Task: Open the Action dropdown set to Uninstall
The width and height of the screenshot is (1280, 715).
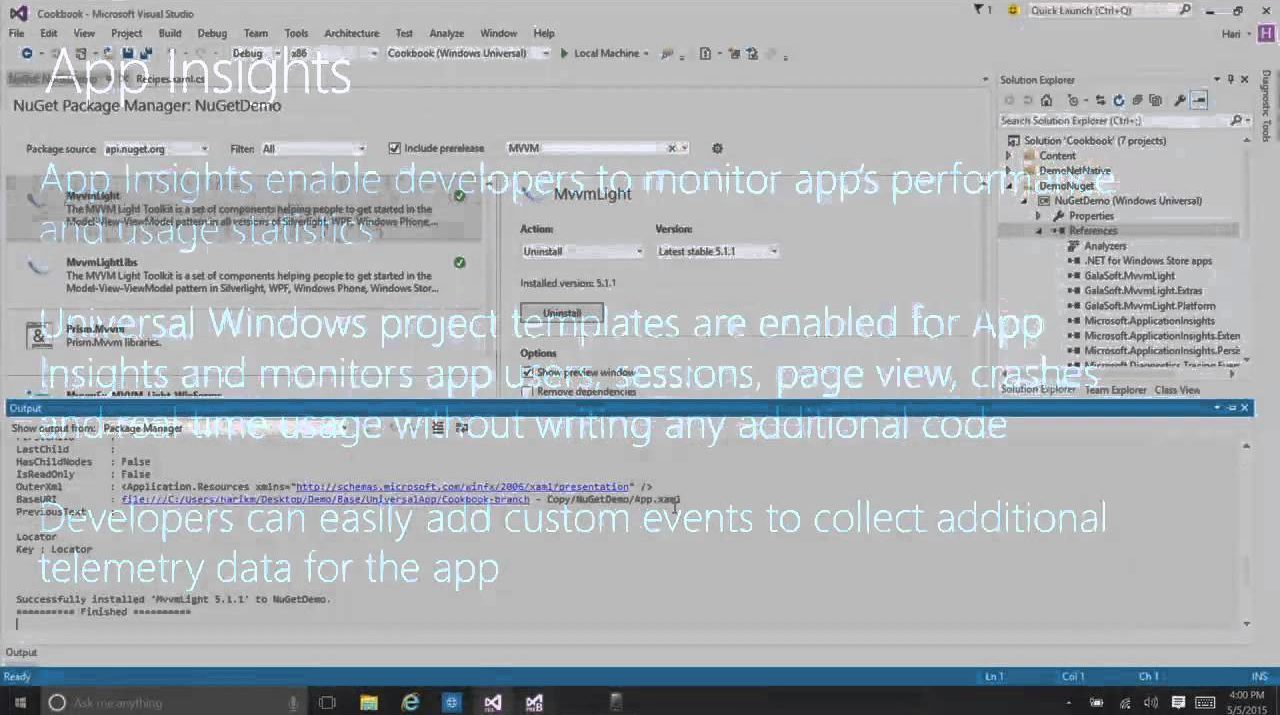Action: pos(581,251)
